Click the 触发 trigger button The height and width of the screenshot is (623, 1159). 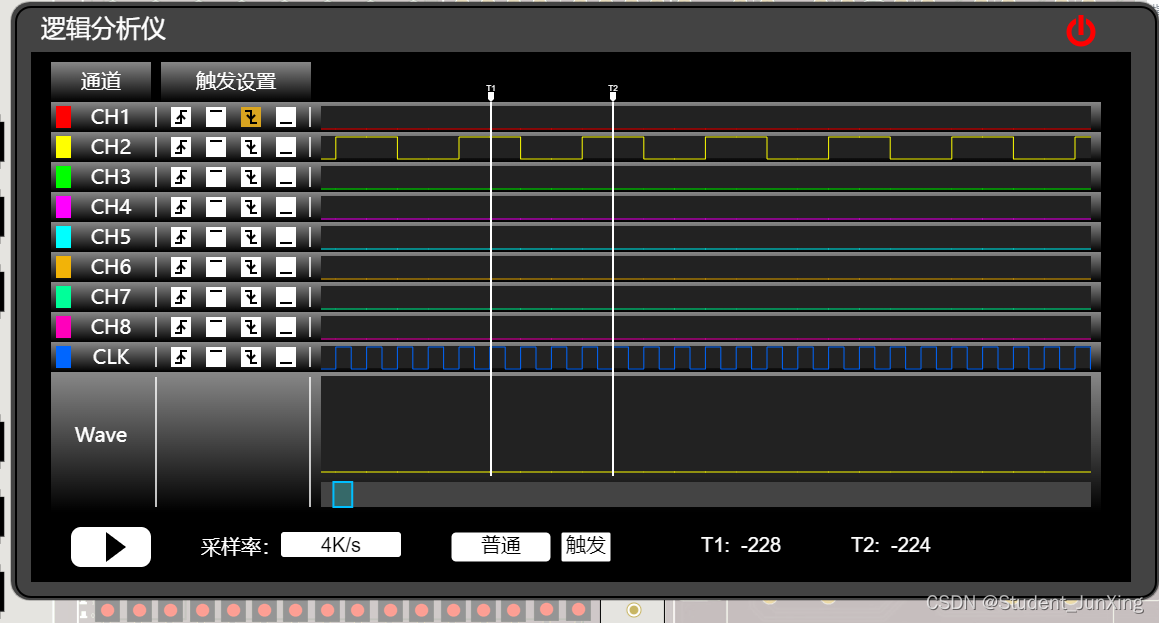coord(586,546)
